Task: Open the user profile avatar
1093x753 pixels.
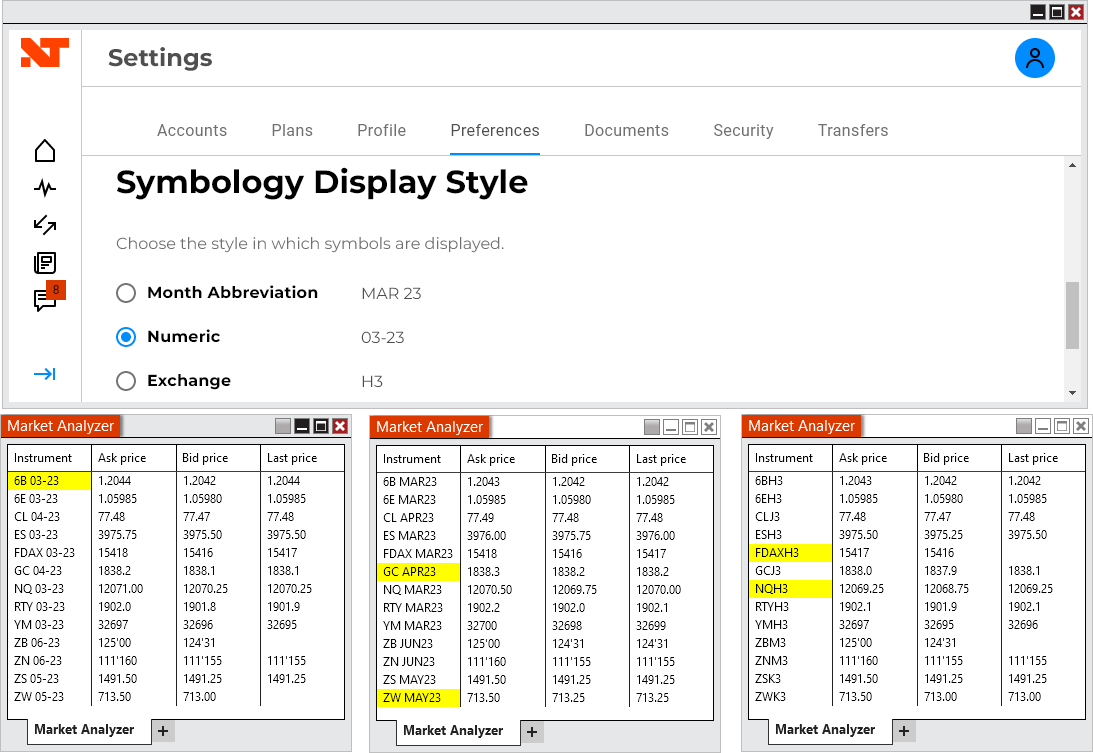Action: (x=1034, y=58)
